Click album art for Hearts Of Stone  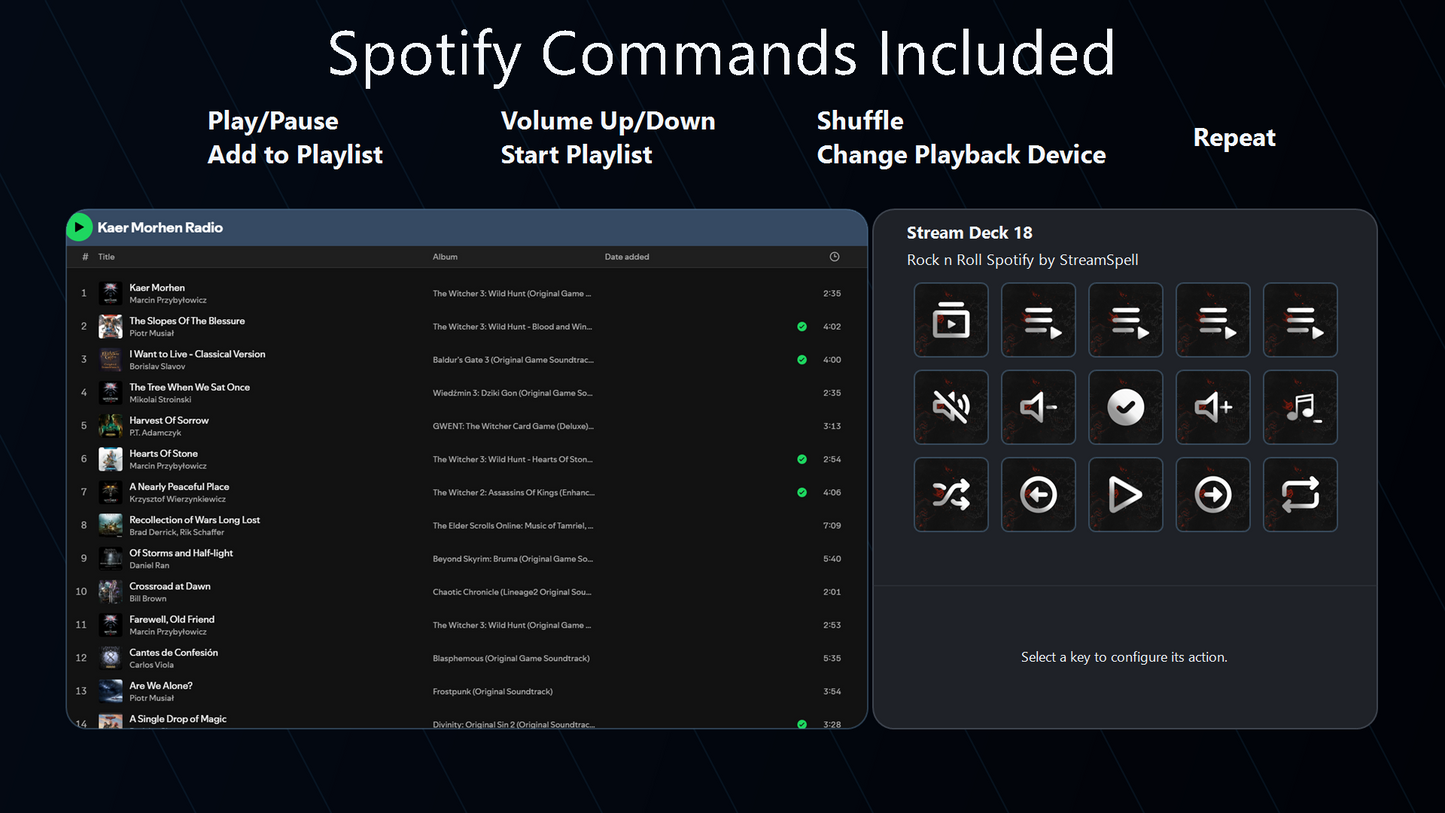coord(111,459)
